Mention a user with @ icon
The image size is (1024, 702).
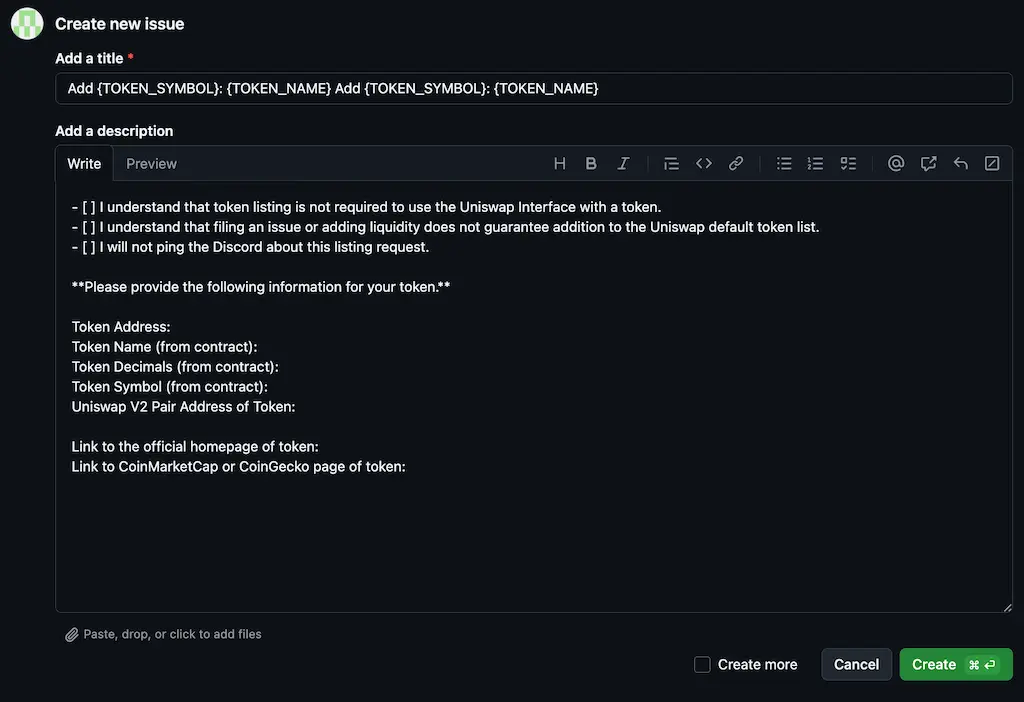click(x=896, y=163)
